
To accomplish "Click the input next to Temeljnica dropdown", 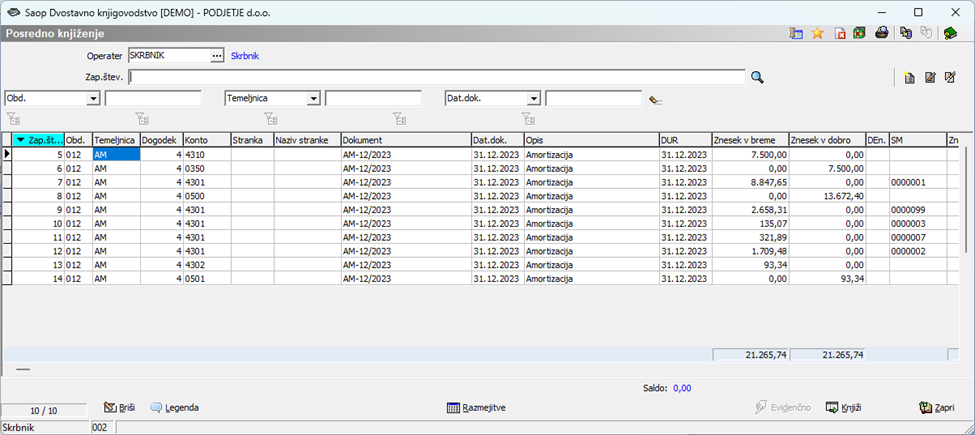I will point(373,98).
